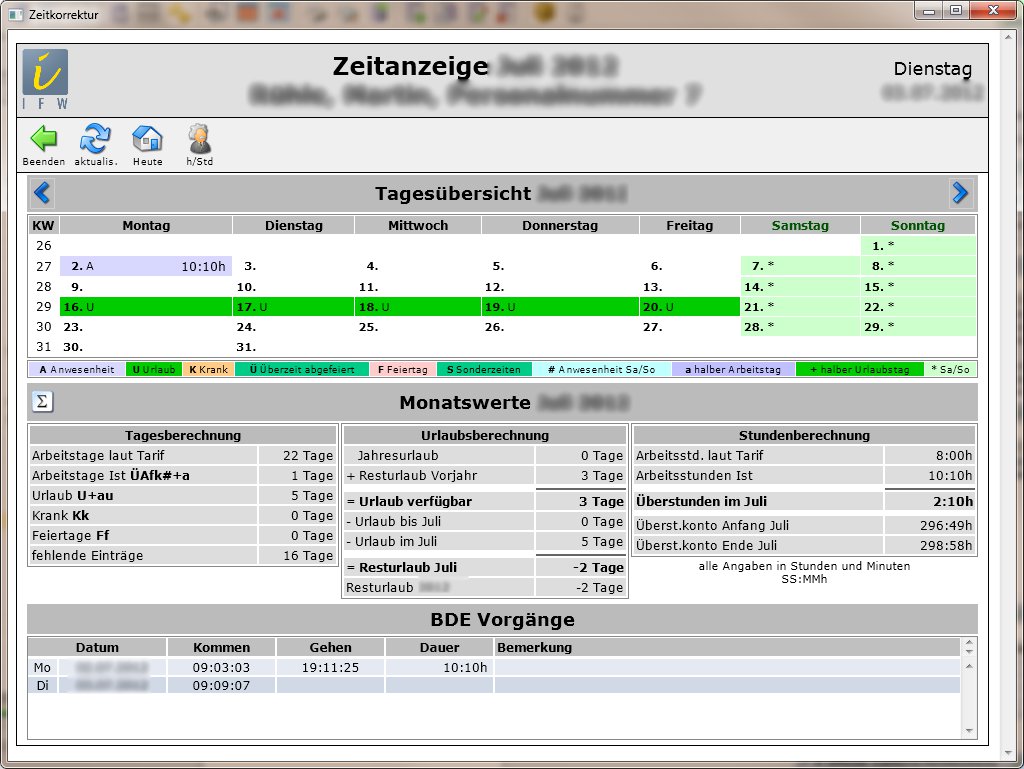Refresh data with the aktualis. icon

(96, 139)
